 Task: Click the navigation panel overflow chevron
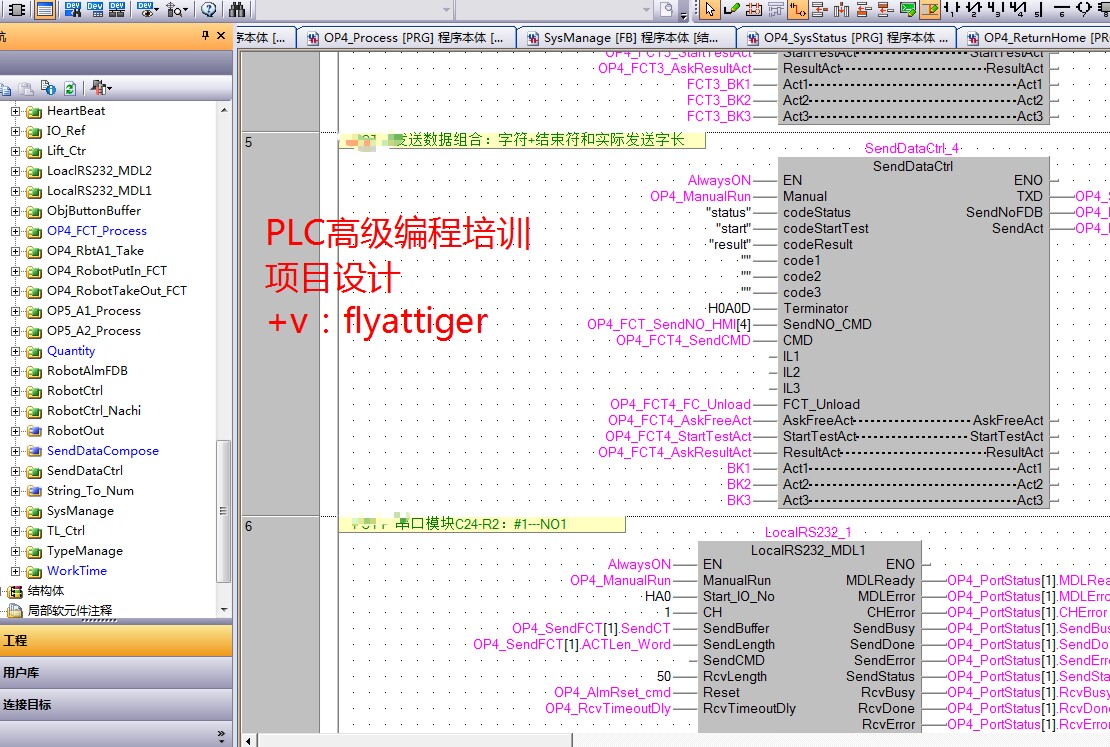[221, 735]
